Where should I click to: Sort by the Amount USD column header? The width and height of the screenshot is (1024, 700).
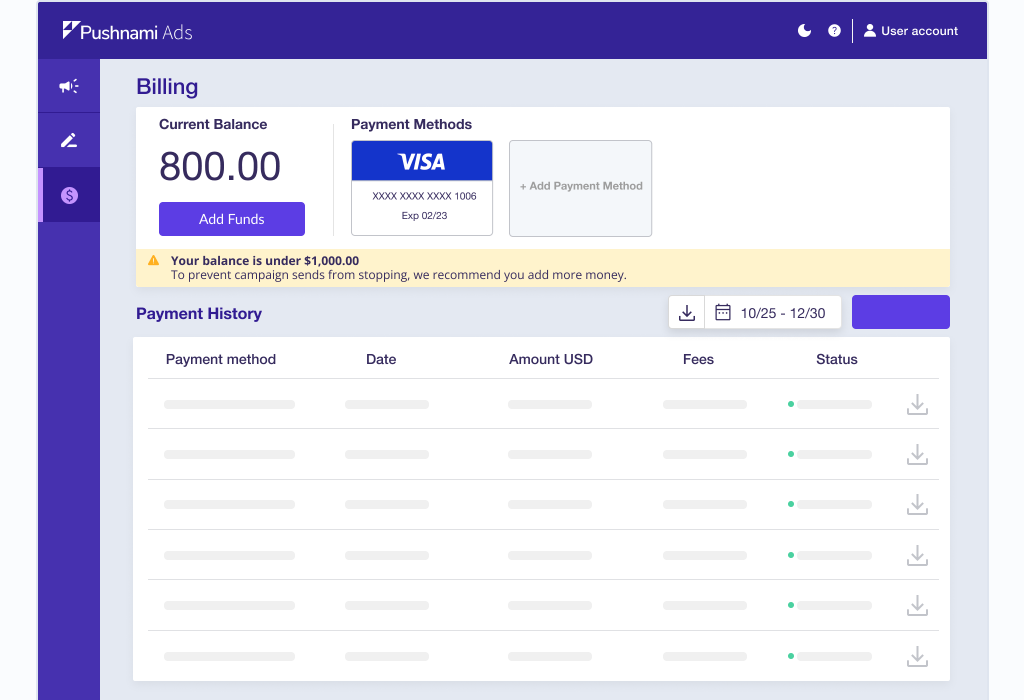click(x=550, y=359)
